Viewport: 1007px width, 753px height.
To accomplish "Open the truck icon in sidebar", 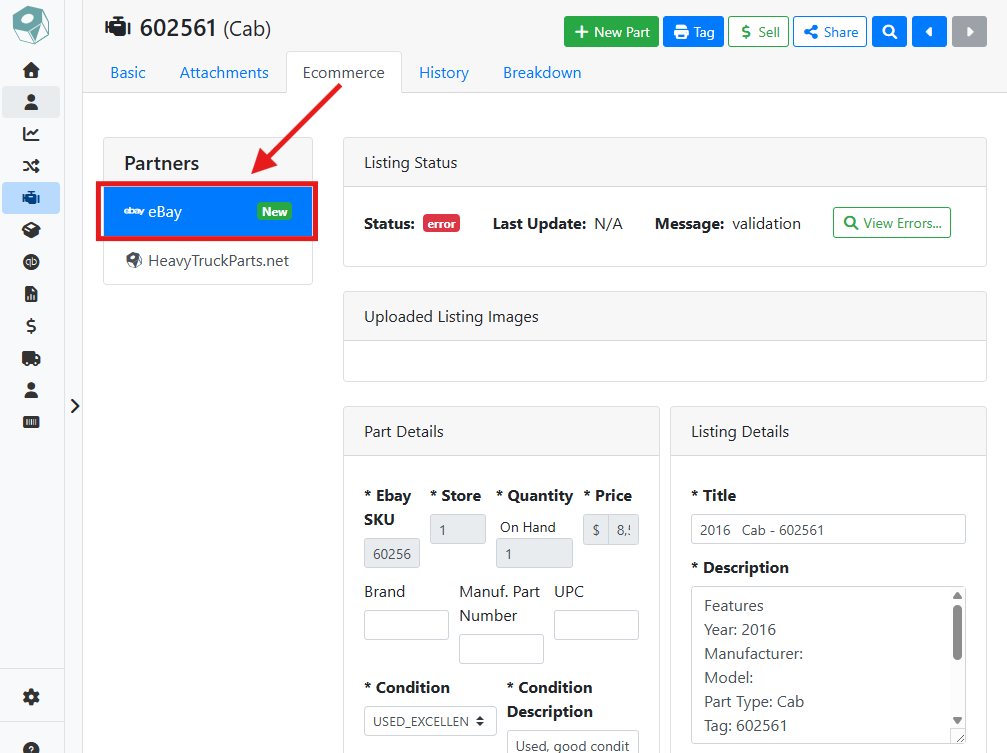I will pyautogui.click(x=31, y=359).
